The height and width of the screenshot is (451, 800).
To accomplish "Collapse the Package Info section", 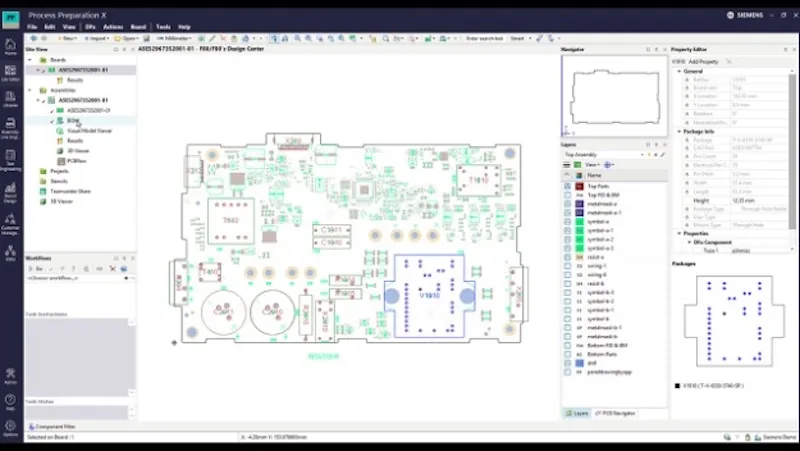I will pos(680,132).
